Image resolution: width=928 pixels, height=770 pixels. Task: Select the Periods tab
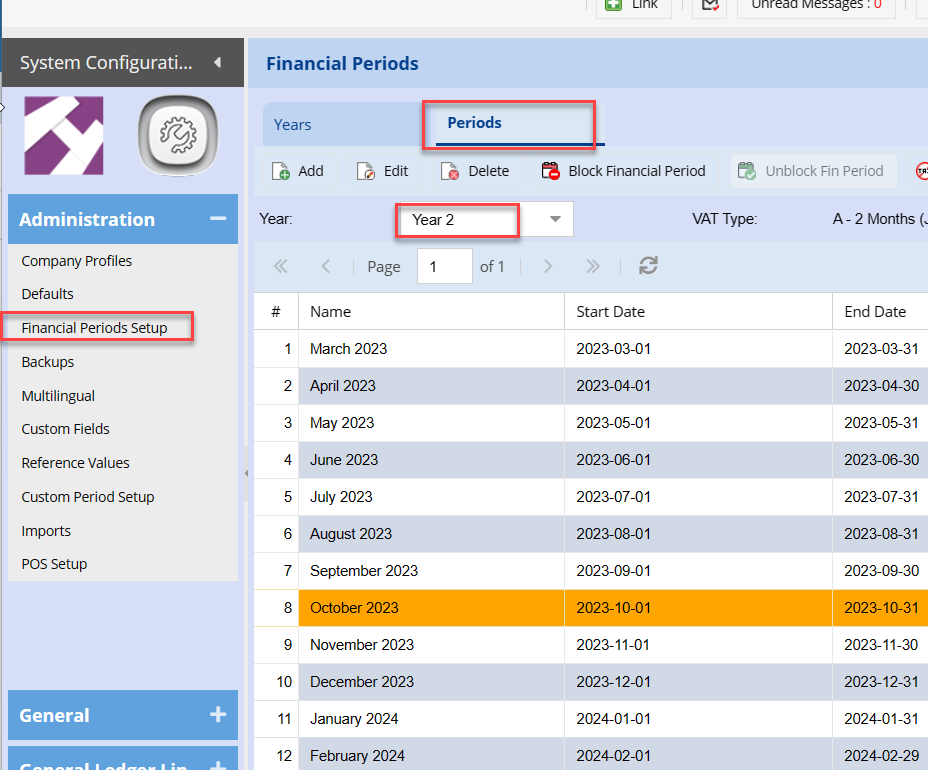pyautogui.click(x=475, y=123)
